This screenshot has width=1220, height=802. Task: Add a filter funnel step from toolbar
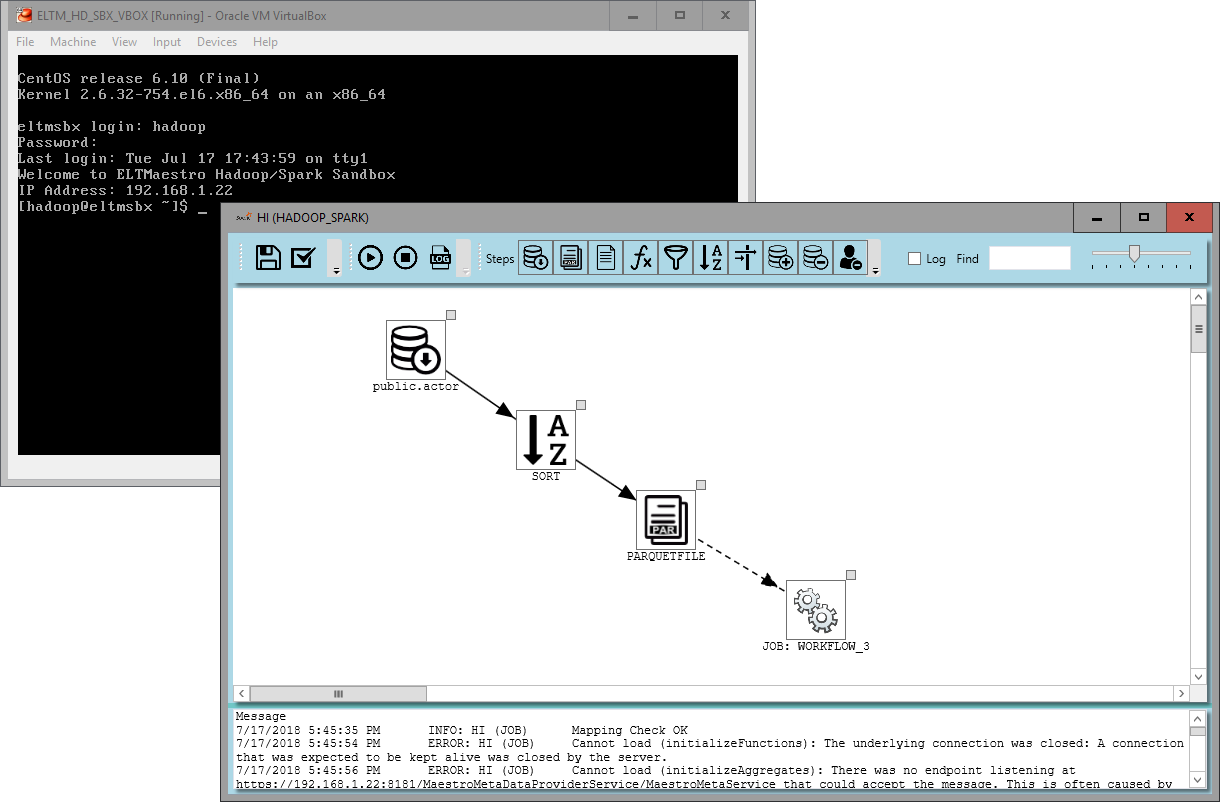pyautogui.click(x=676, y=258)
